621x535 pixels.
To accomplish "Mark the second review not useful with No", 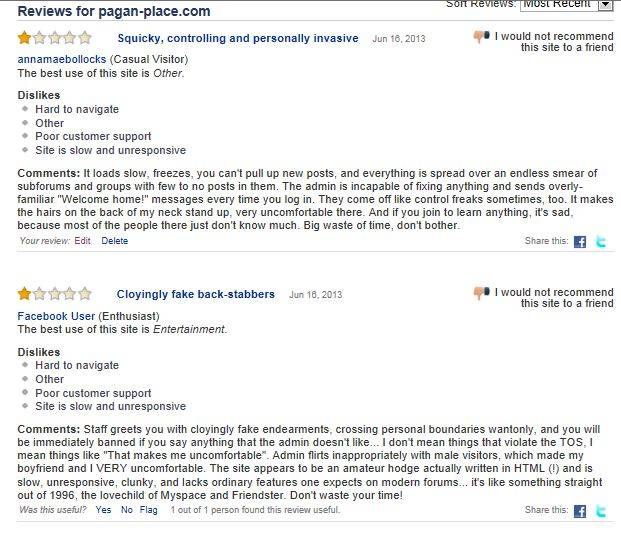I will (127, 510).
